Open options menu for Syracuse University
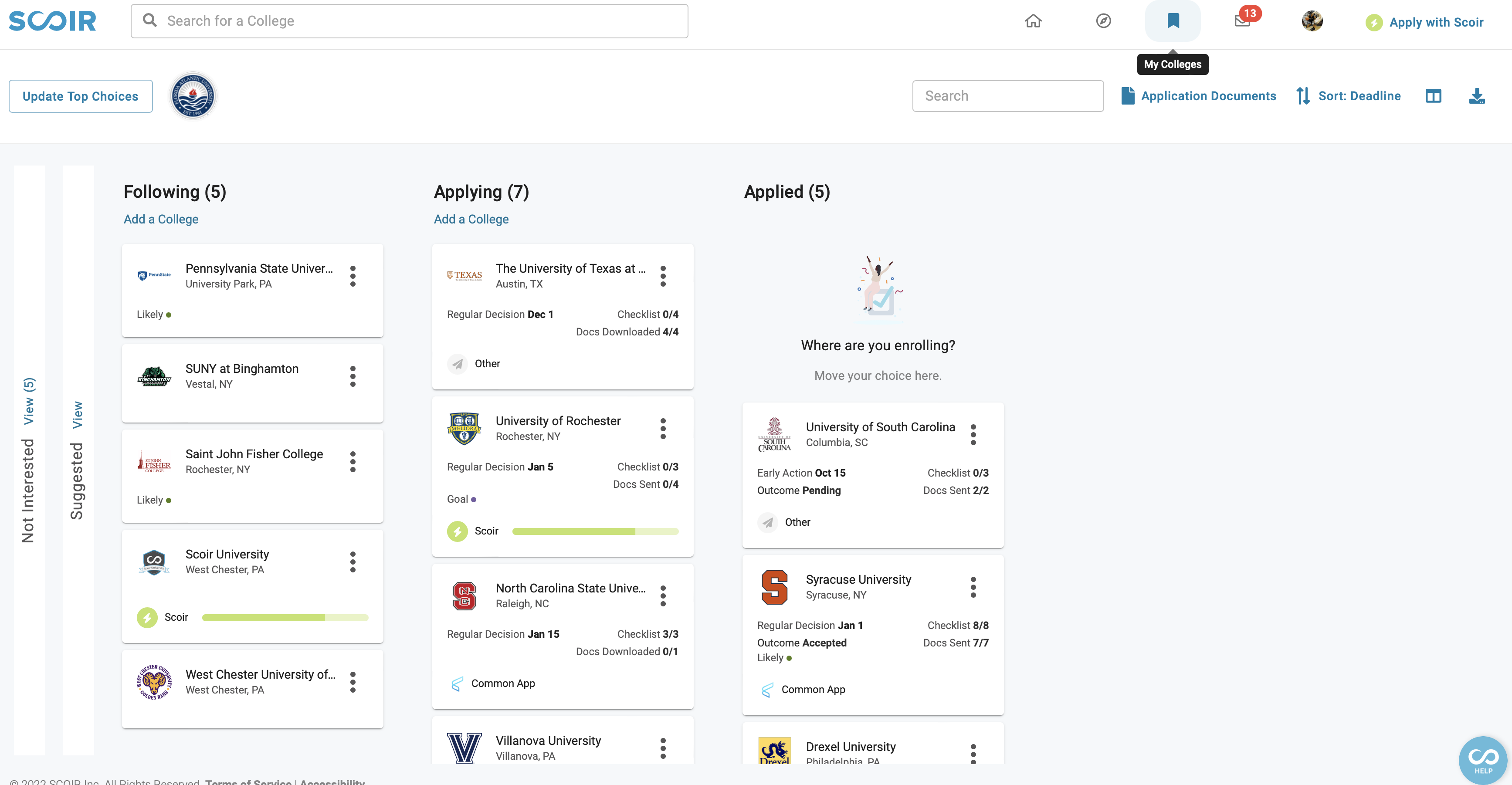1512x785 pixels. pos(973,587)
